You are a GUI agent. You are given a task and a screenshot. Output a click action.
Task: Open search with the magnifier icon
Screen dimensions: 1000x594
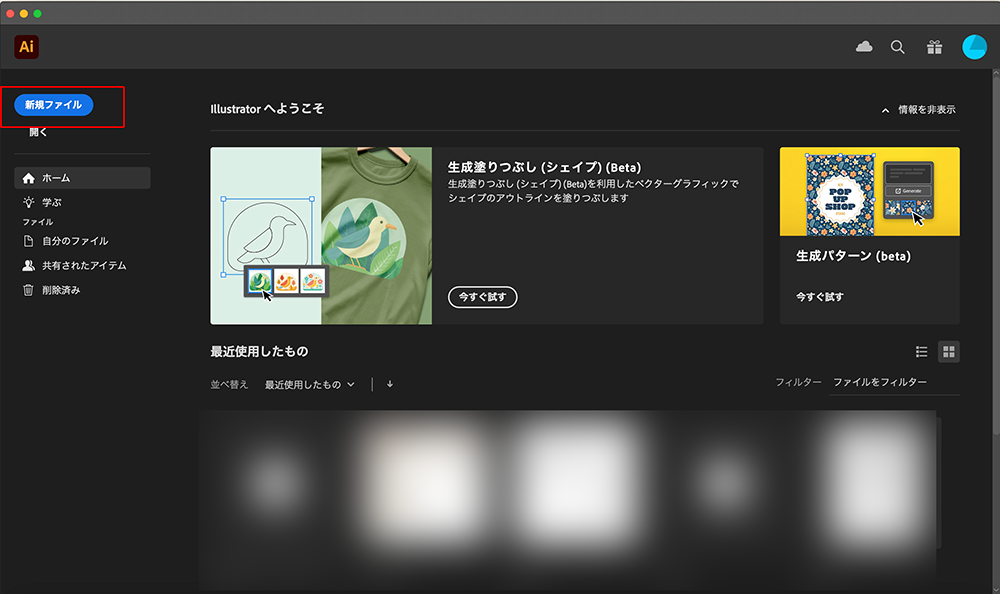[x=897, y=47]
